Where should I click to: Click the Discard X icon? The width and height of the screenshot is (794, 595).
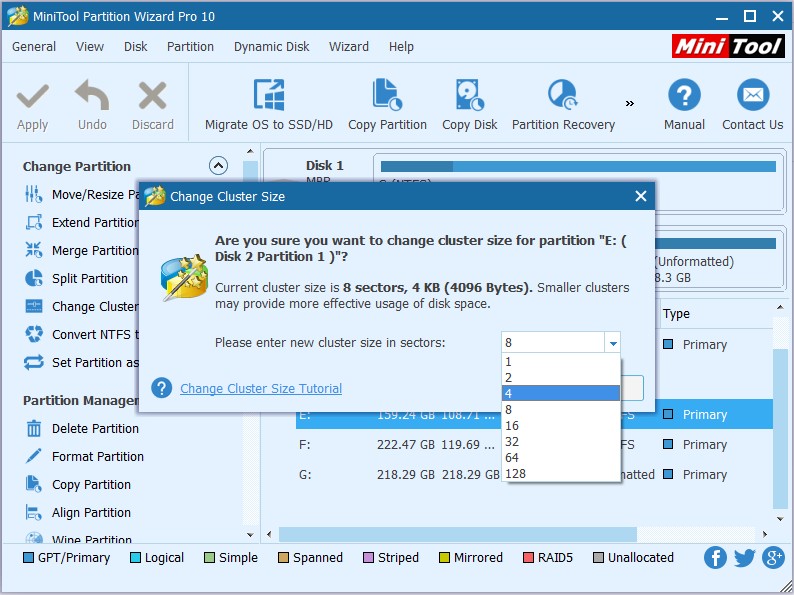(152, 96)
